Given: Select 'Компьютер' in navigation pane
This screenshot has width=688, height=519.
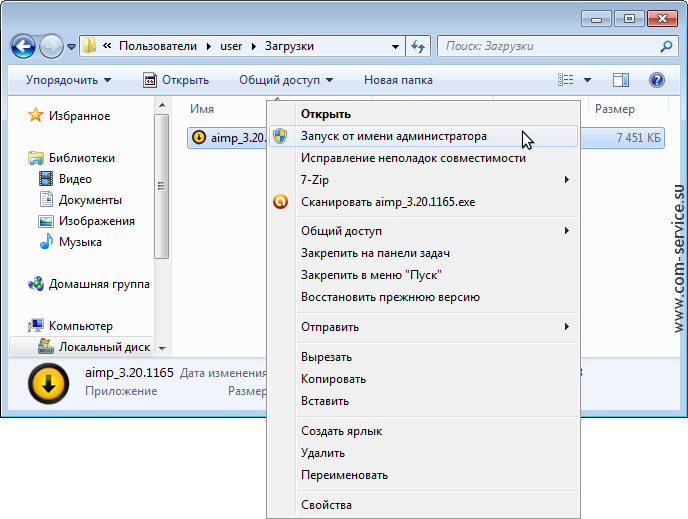Looking at the screenshot, I should click(x=70, y=326).
